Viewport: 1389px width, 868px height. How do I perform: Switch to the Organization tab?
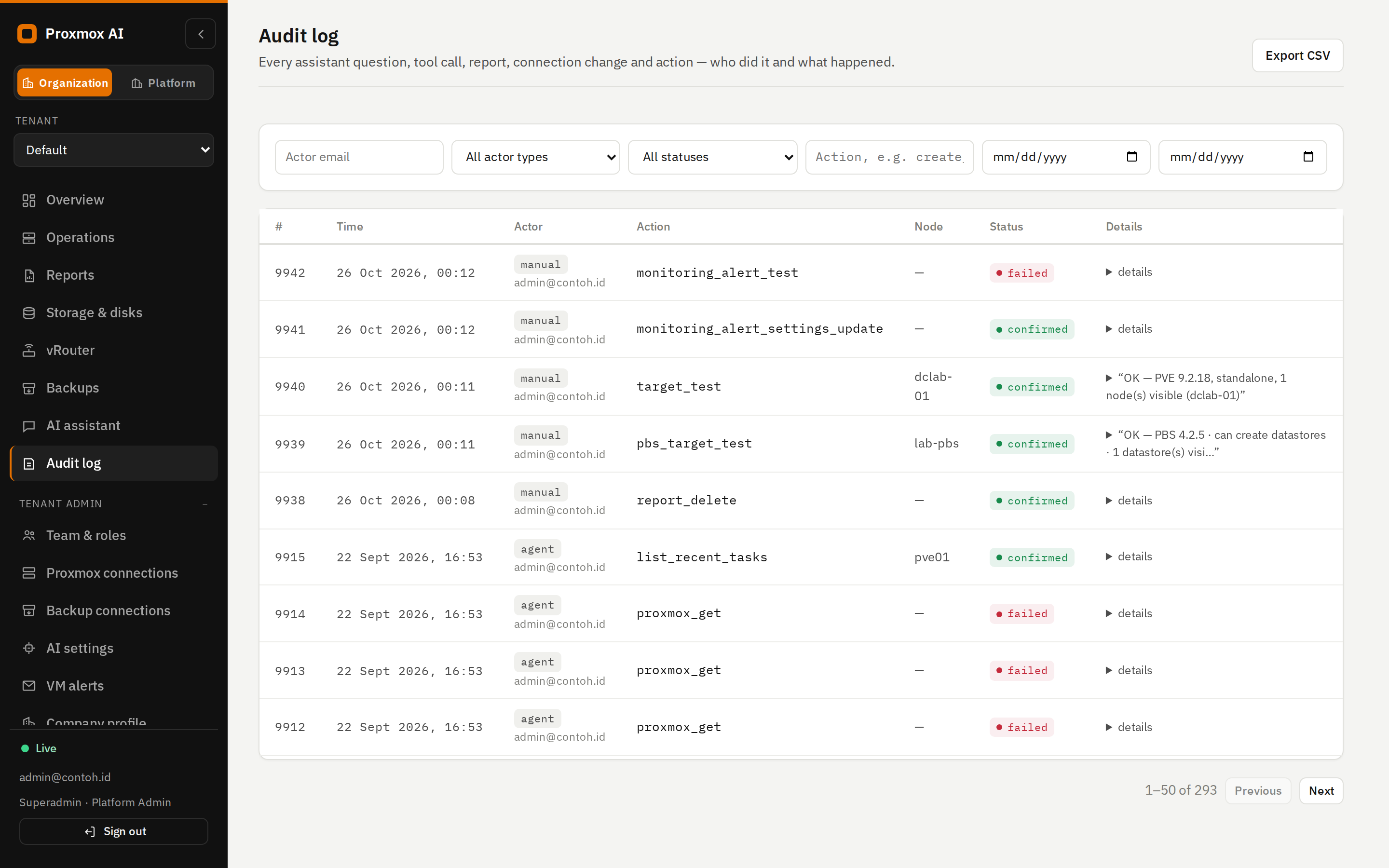coord(65,82)
